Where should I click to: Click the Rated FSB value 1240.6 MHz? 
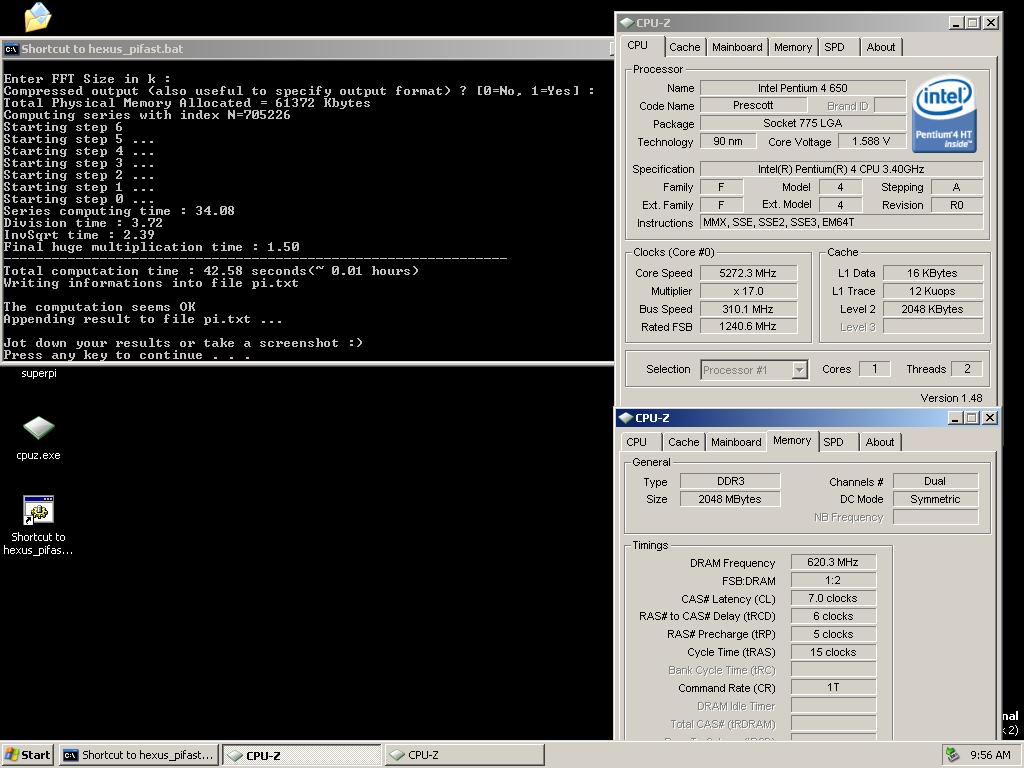pyautogui.click(x=748, y=327)
